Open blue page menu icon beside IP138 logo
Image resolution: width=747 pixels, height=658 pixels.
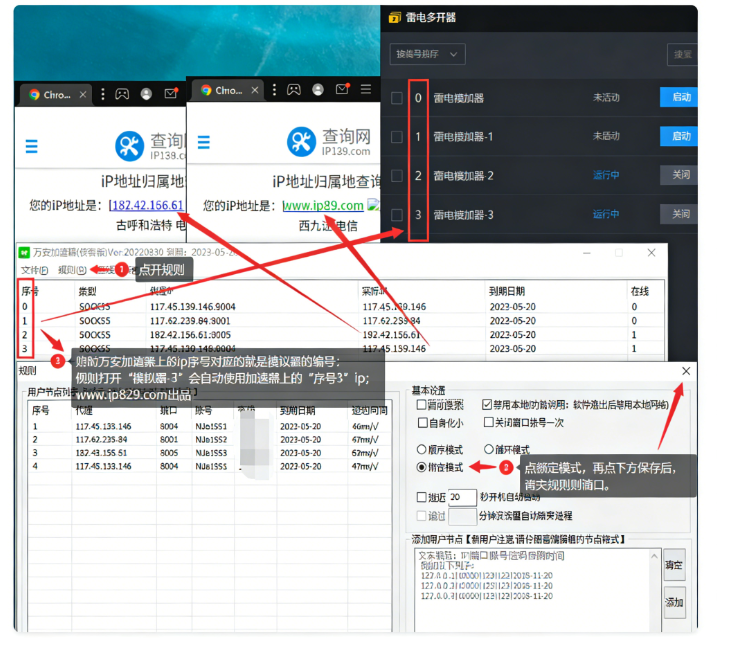(x=31, y=146)
